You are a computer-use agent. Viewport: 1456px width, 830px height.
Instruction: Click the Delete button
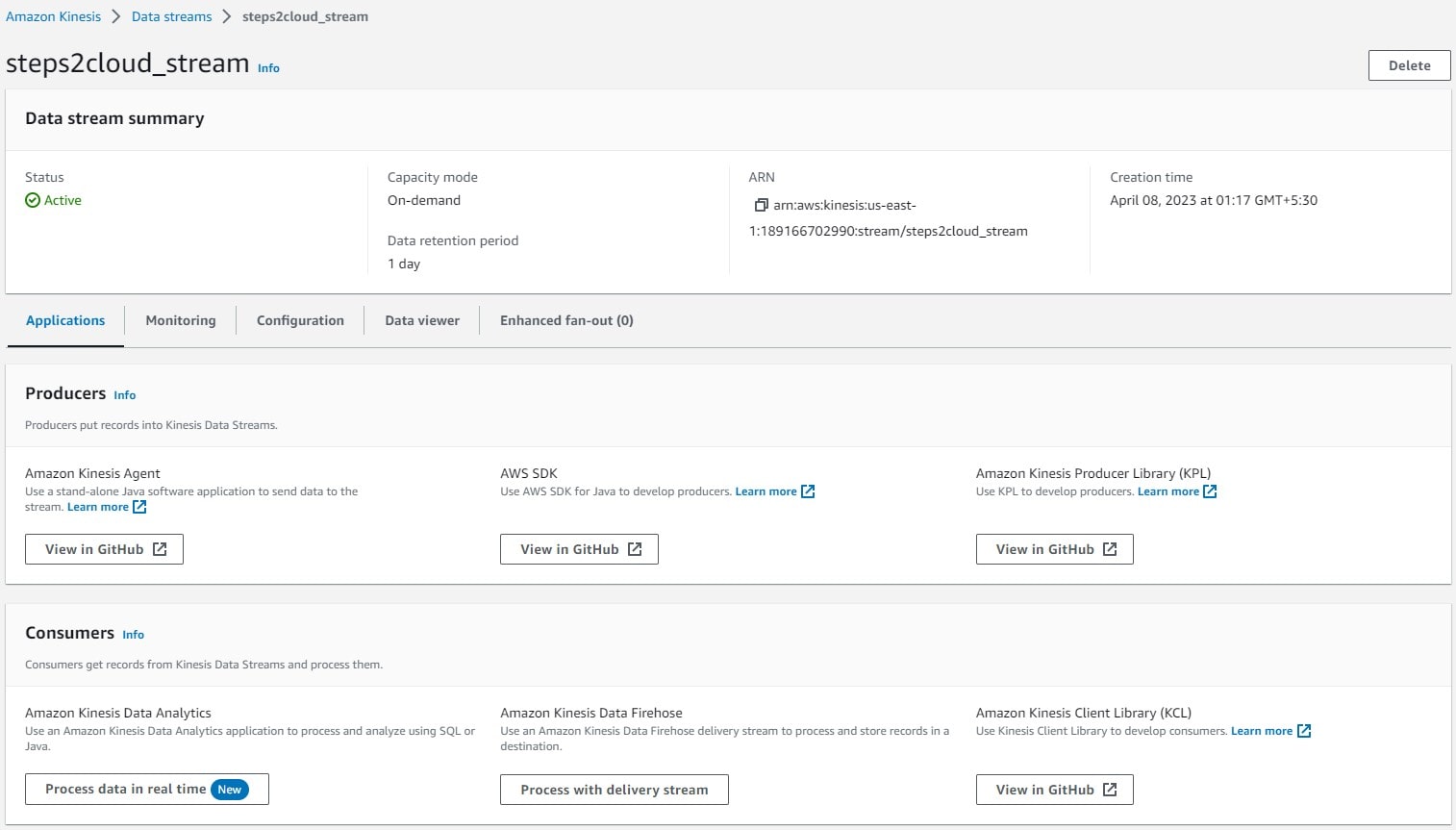coord(1408,65)
